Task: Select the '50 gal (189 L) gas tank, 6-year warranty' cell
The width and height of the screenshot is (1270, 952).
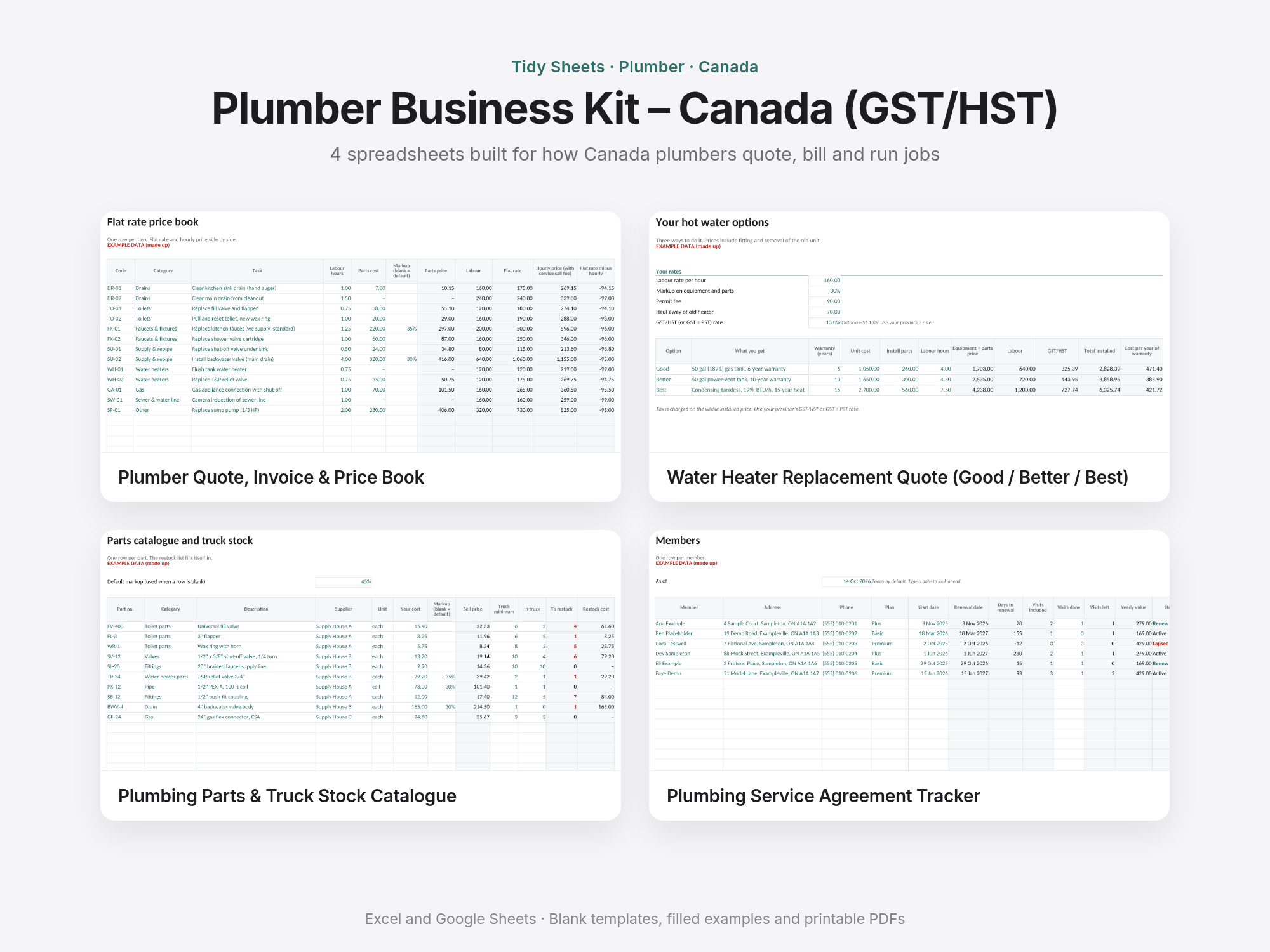Action: 749,369
